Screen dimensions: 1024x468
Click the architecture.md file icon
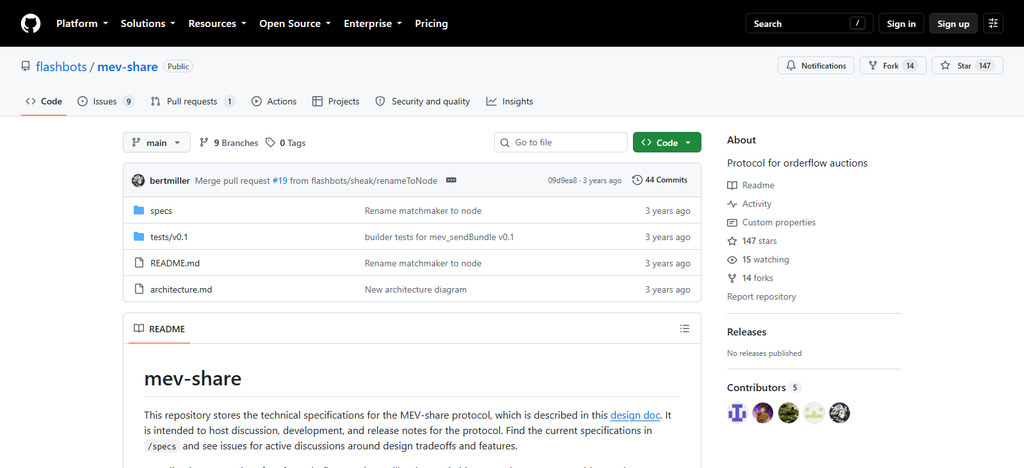tap(138, 289)
